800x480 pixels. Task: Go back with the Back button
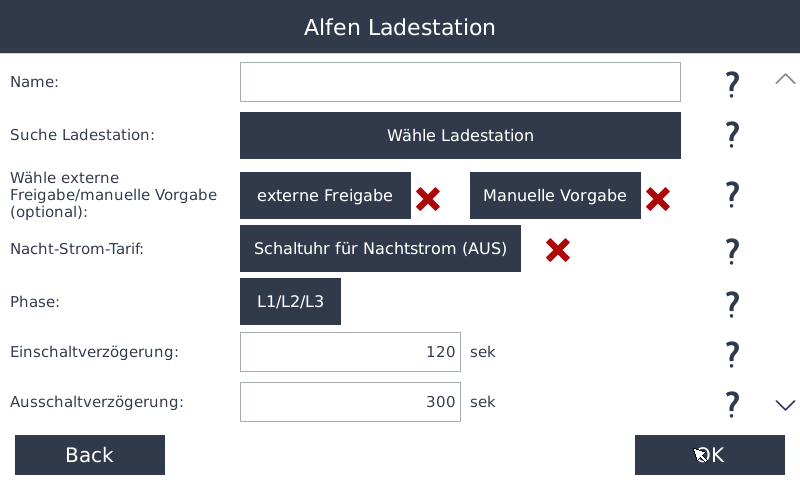click(90, 455)
